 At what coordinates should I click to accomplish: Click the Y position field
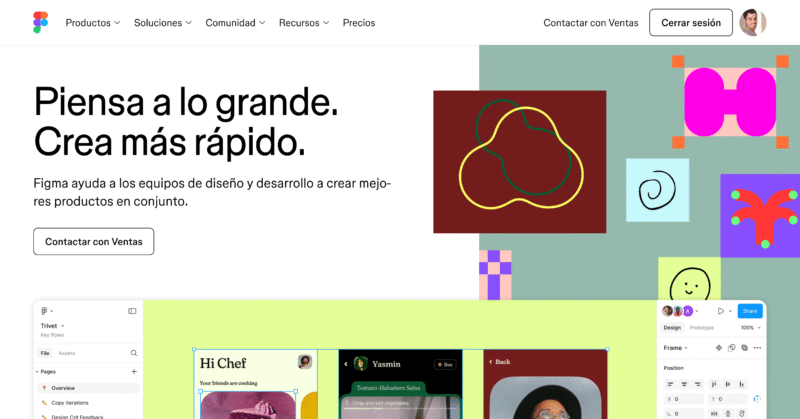(728, 399)
